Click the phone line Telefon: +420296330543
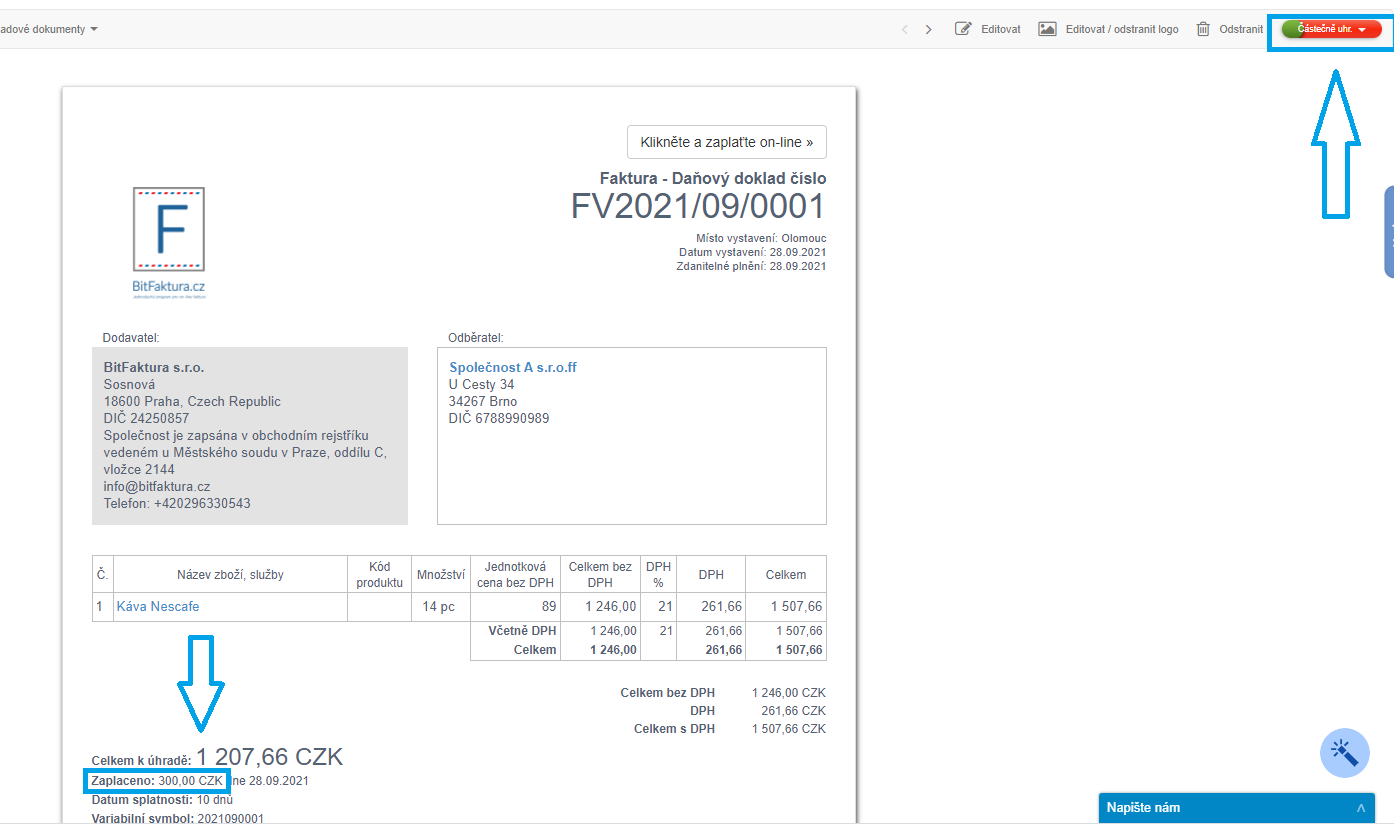This screenshot has height=829, width=1394. pyautogui.click(x=177, y=503)
